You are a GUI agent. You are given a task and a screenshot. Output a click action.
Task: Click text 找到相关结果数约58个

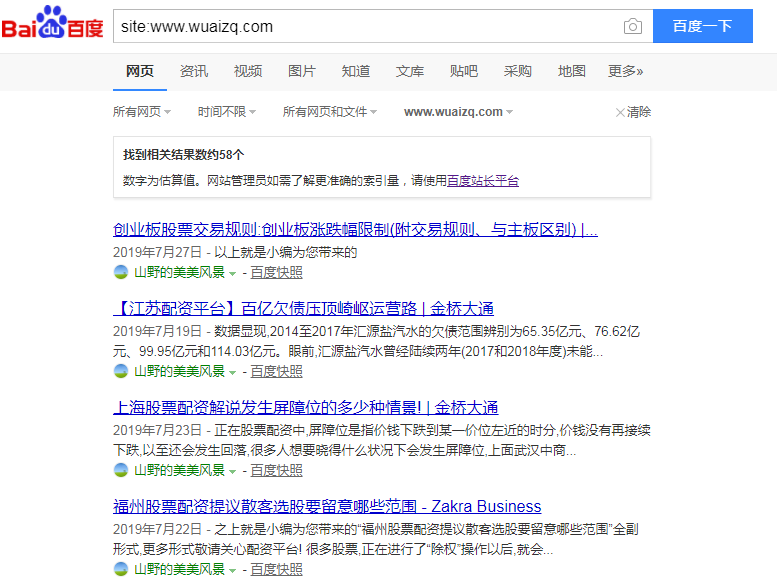tap(183, 155)
